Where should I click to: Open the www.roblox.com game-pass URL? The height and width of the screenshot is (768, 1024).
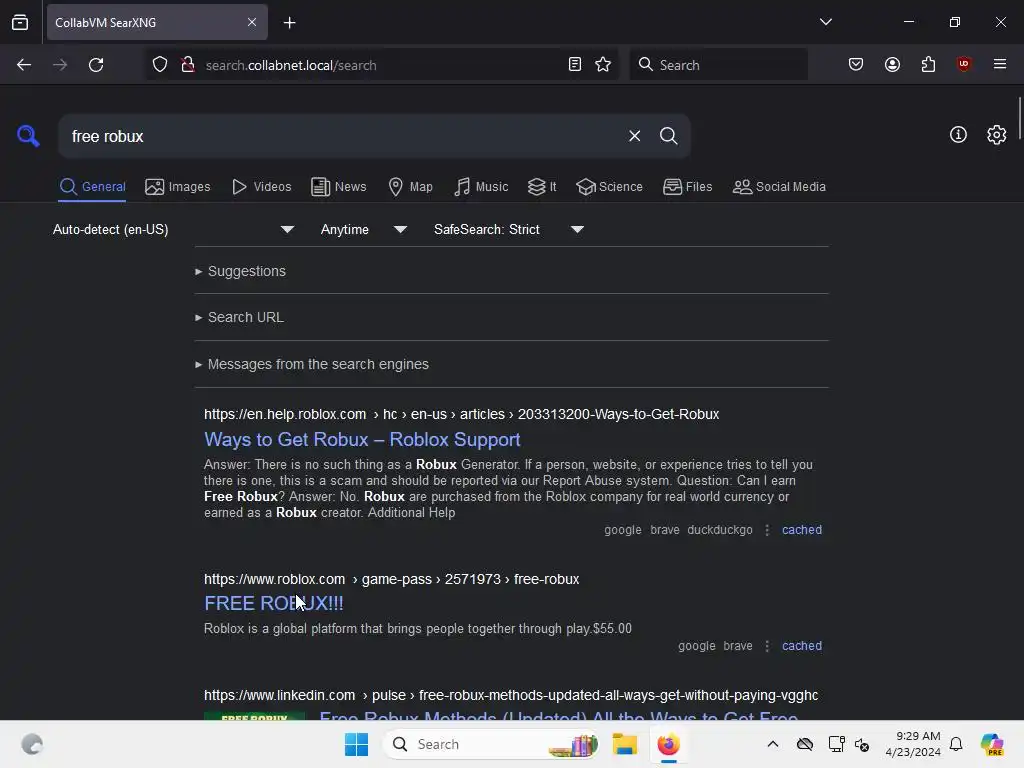(391, 579)
